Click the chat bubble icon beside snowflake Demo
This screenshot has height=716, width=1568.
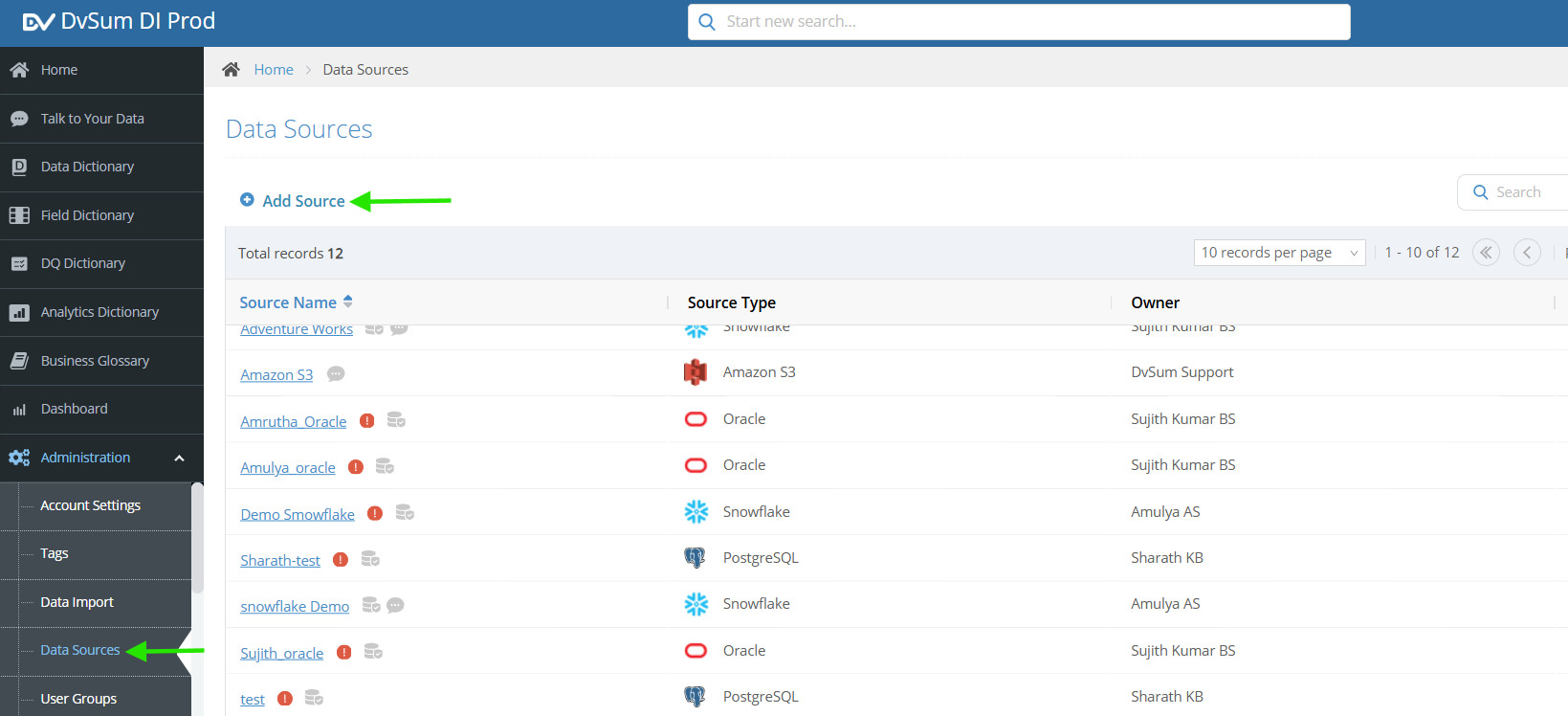pyautogui.click(x=395, y=605)
